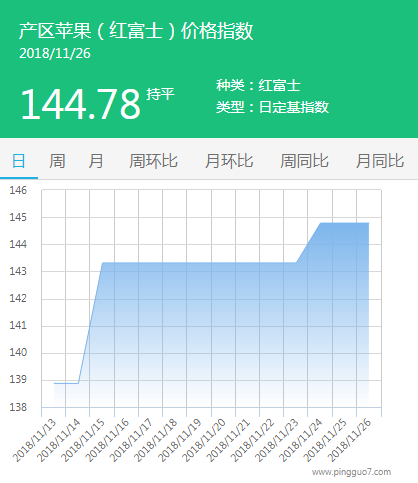Click the y-axis label 142
418x483 pixels.
tap(18, 298)
